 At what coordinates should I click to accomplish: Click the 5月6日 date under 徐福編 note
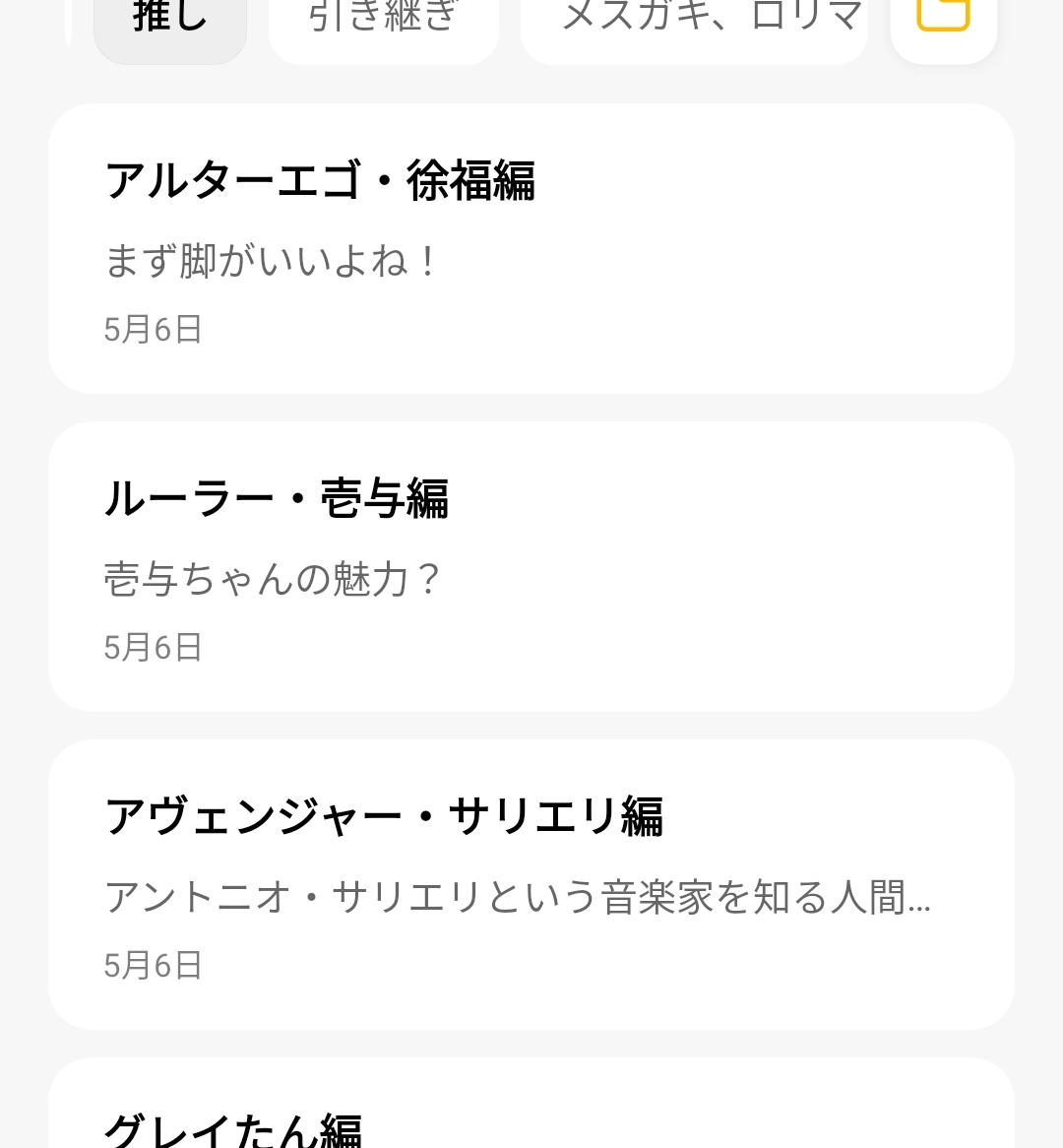coord(153,329)
